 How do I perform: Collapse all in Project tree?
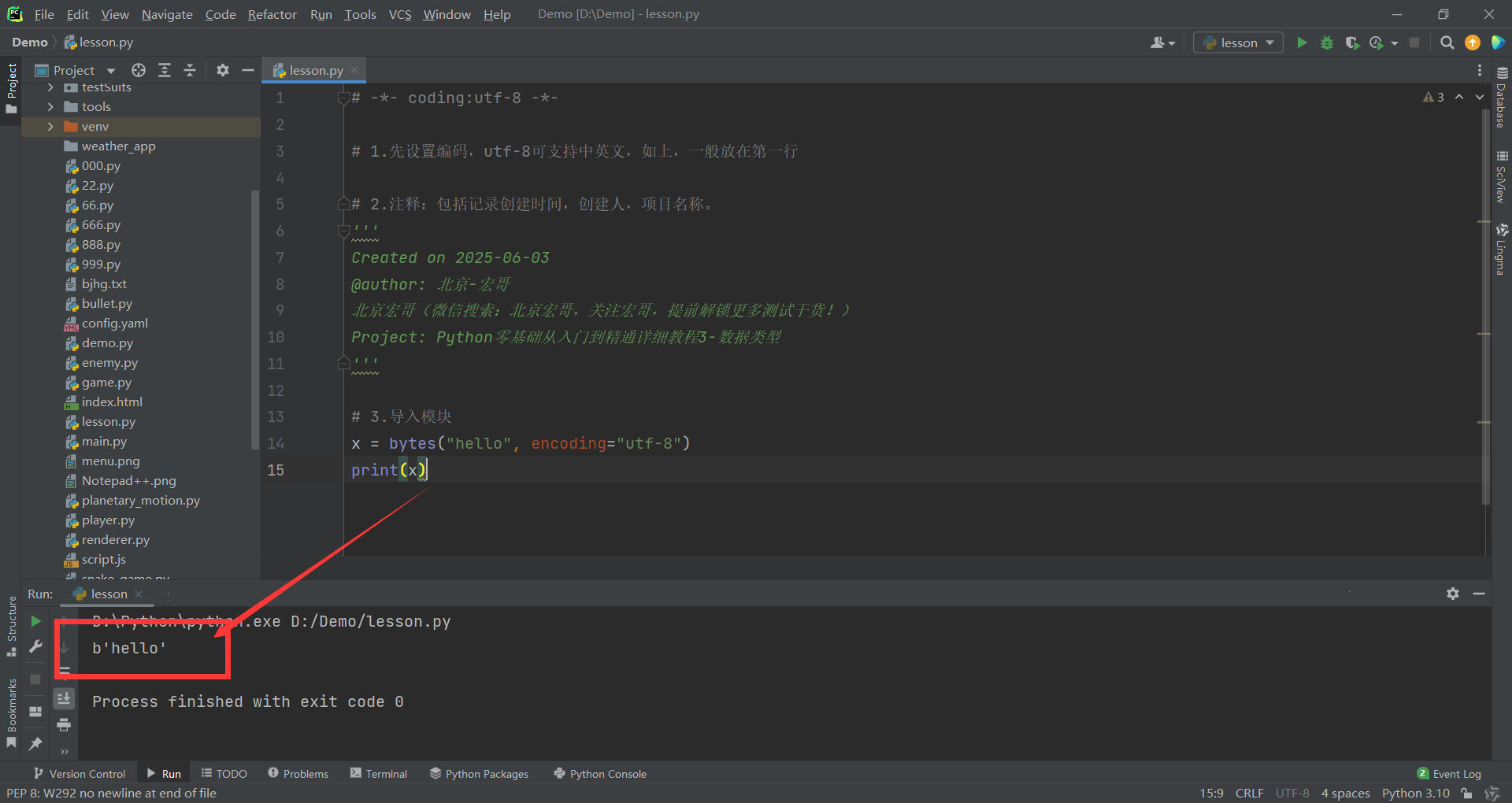pyautogui.click(x=190, y=70)
